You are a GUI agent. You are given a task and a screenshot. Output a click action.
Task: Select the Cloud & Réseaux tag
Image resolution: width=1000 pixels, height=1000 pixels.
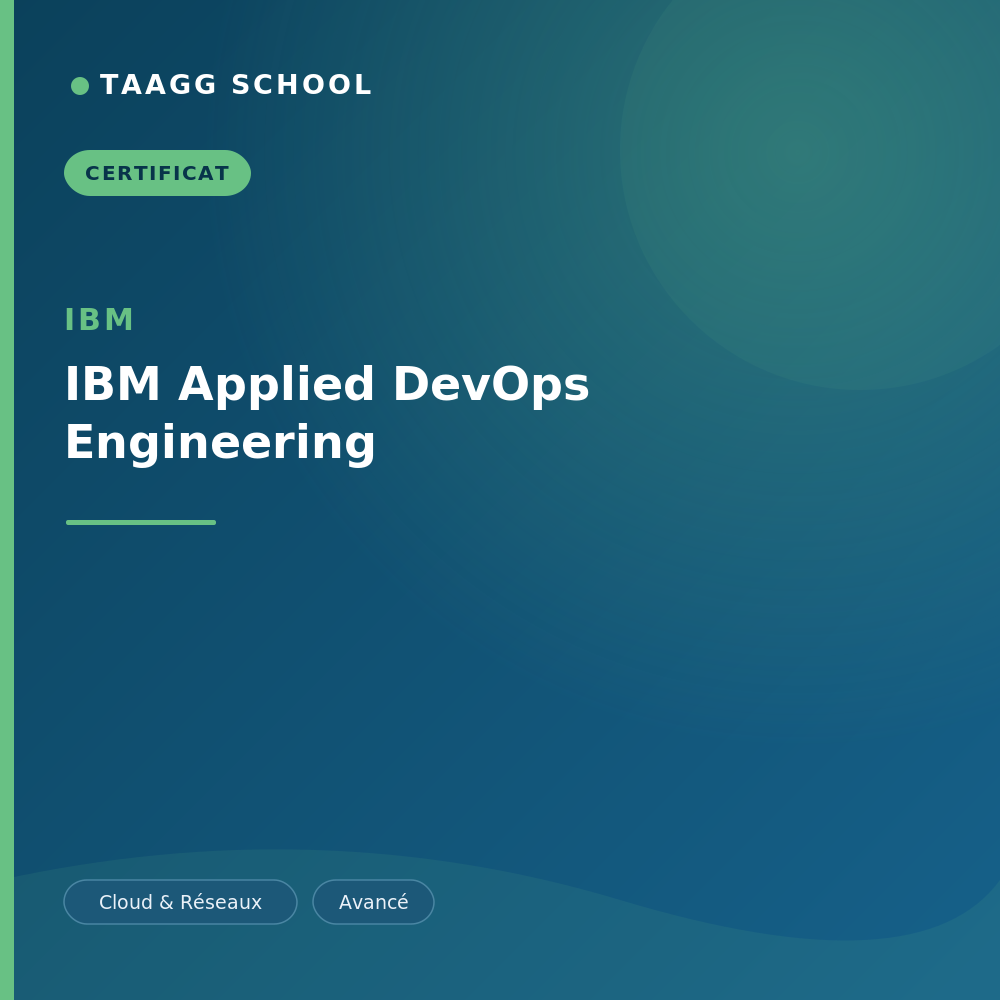pyautogui.click(x=180, y=902)
